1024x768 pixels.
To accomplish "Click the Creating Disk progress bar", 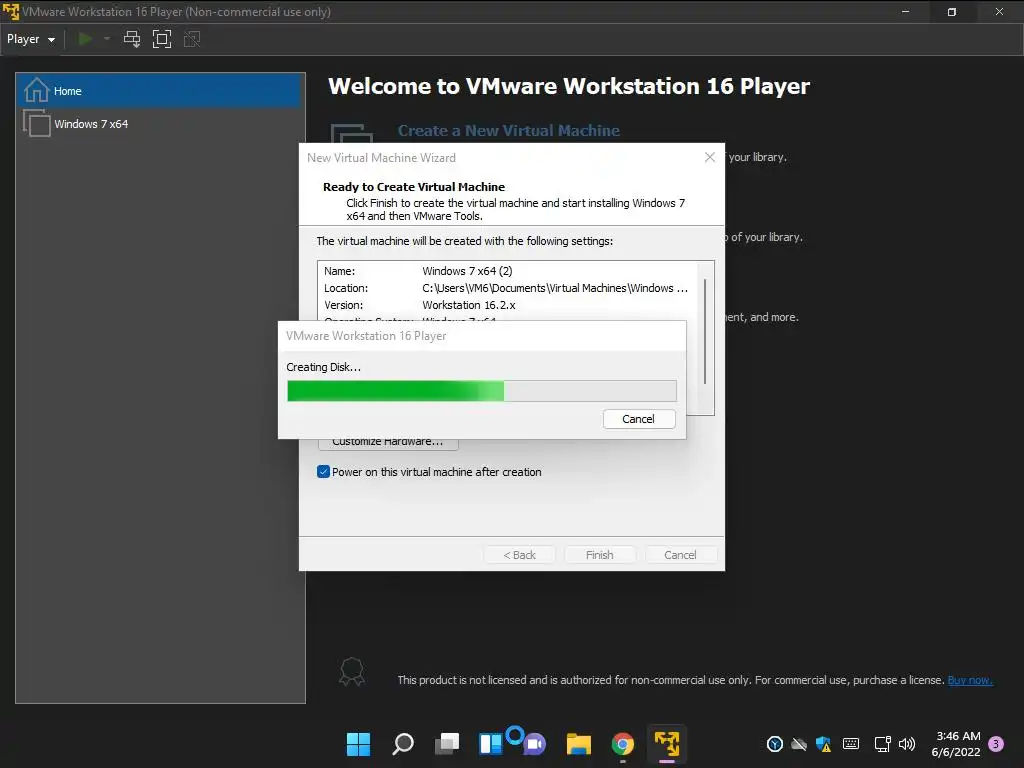I will pyautogui.click(x=482, y=391).
